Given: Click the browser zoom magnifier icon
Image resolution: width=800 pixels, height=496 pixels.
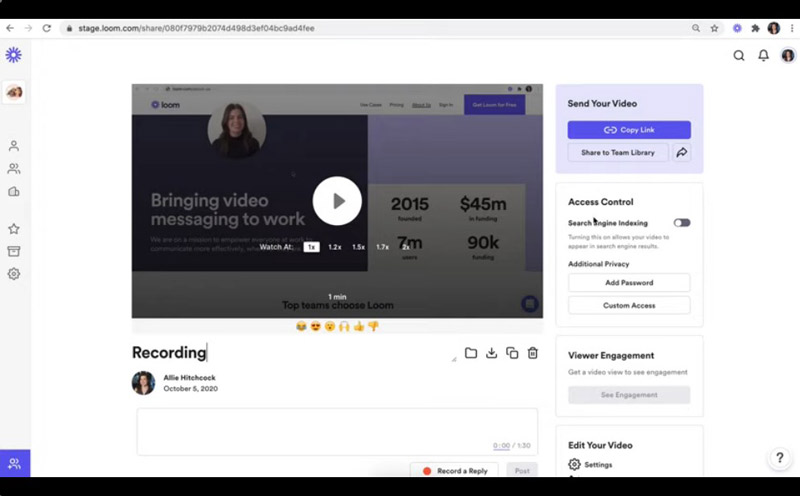Looking at the screenshot, I should (696, 29).
